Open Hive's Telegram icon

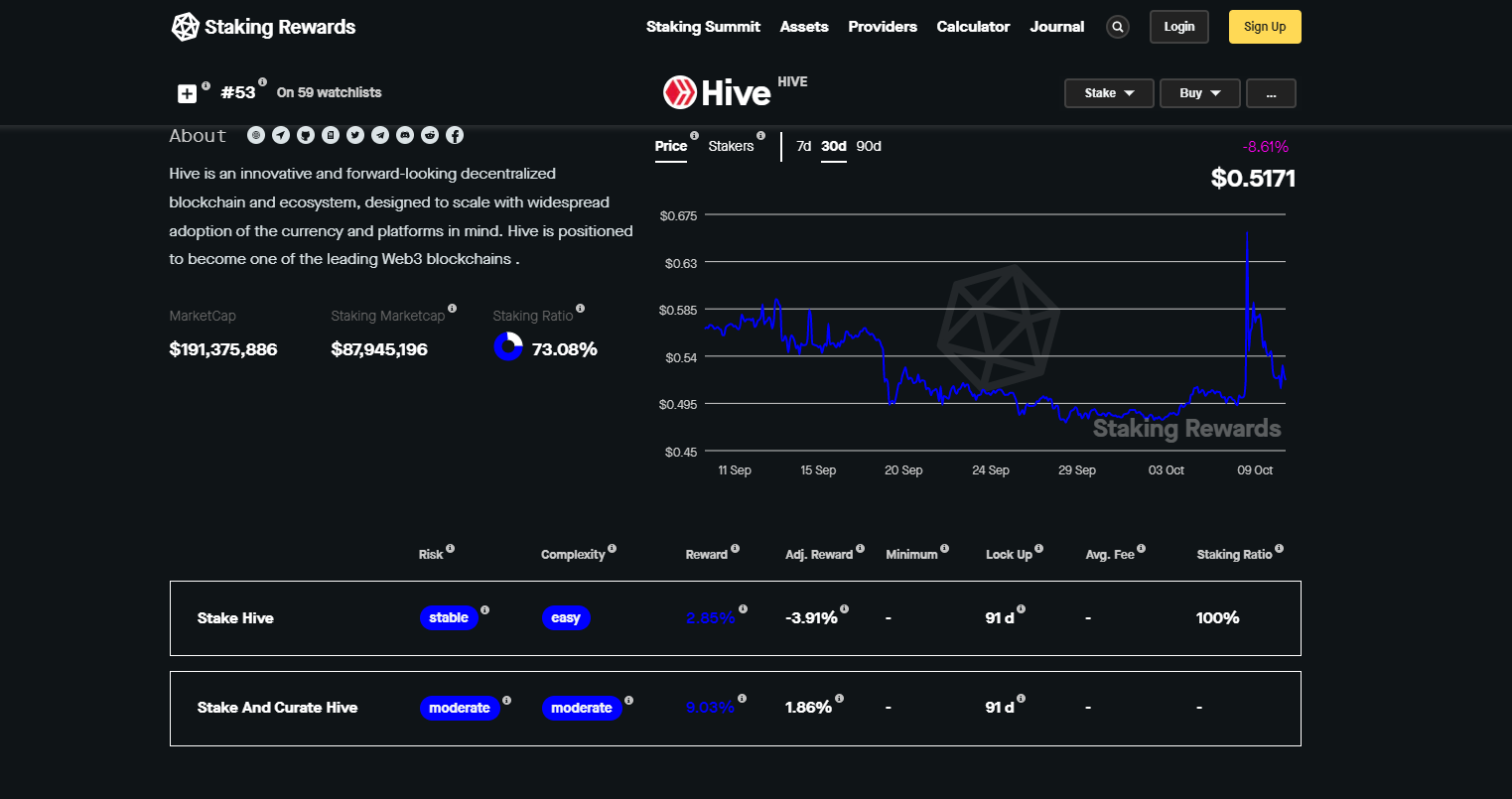point(380,135)
